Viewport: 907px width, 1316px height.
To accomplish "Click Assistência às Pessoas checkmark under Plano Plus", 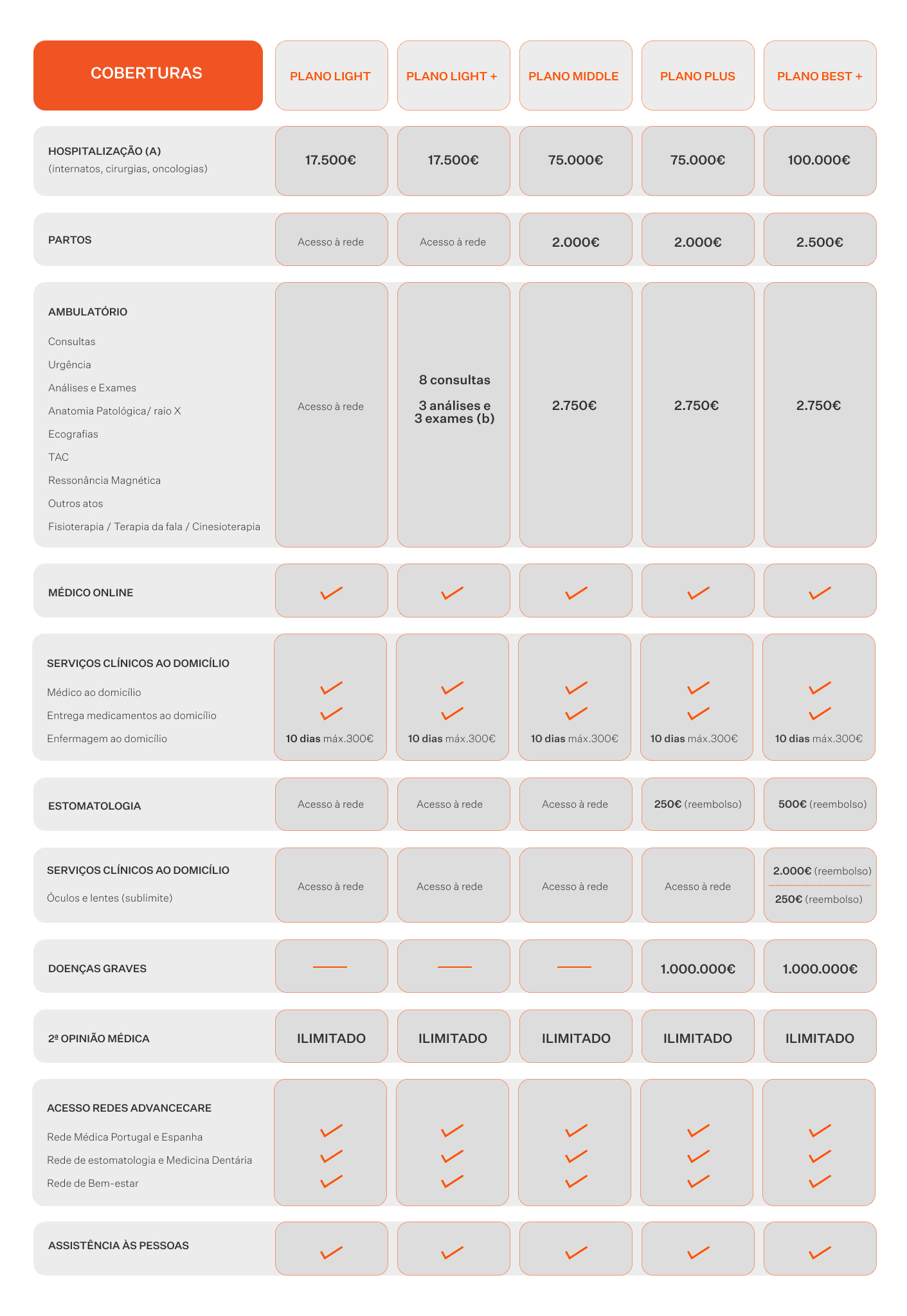I will click(x=698, y=1252).
